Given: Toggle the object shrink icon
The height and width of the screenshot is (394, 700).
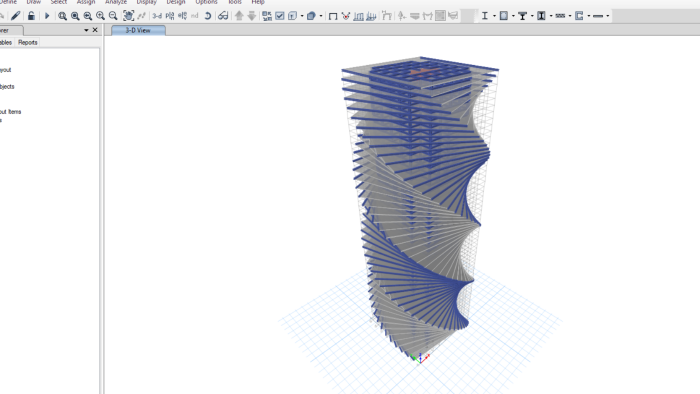Looking at the screenshot, I should click(x=267, y=16).
